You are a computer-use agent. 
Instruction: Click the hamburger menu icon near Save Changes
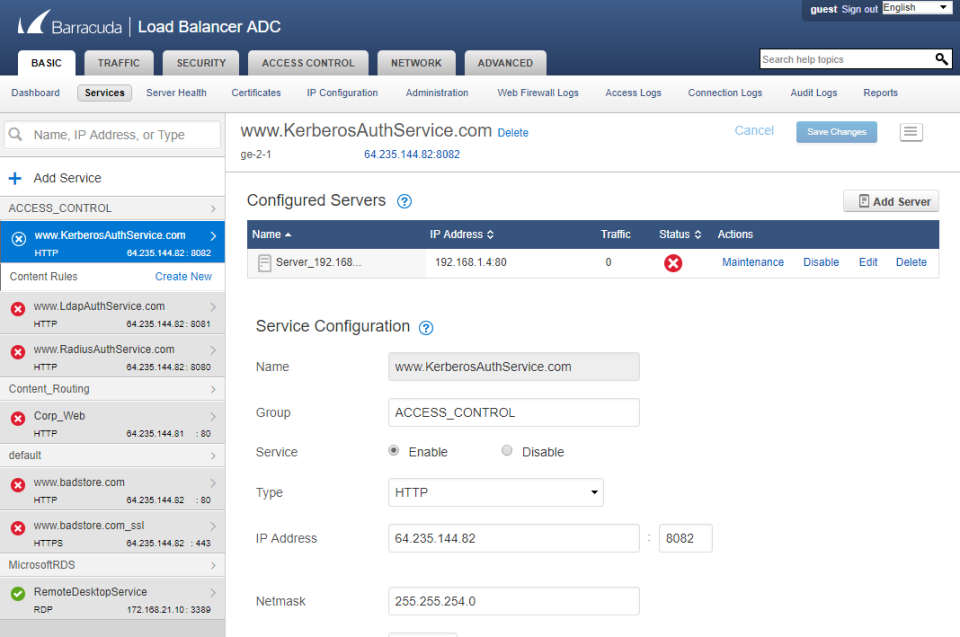click(x=910, y=131)
